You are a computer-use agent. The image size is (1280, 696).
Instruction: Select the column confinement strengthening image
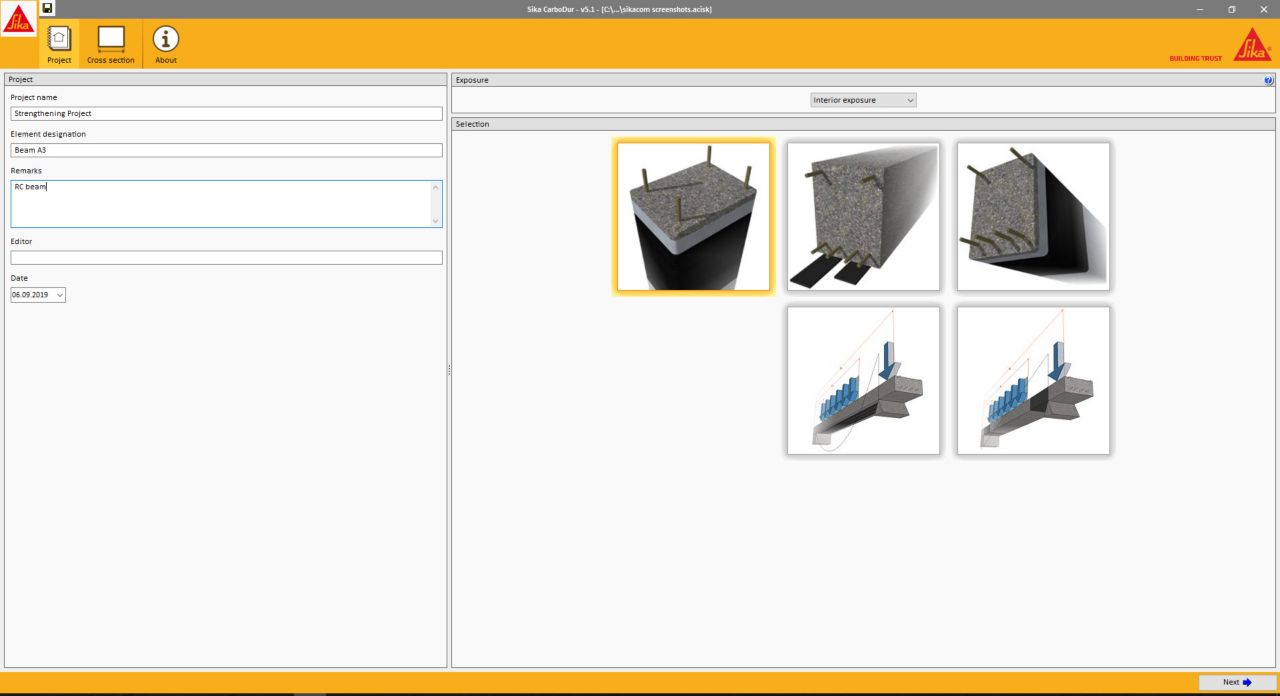tap(693, 217)
